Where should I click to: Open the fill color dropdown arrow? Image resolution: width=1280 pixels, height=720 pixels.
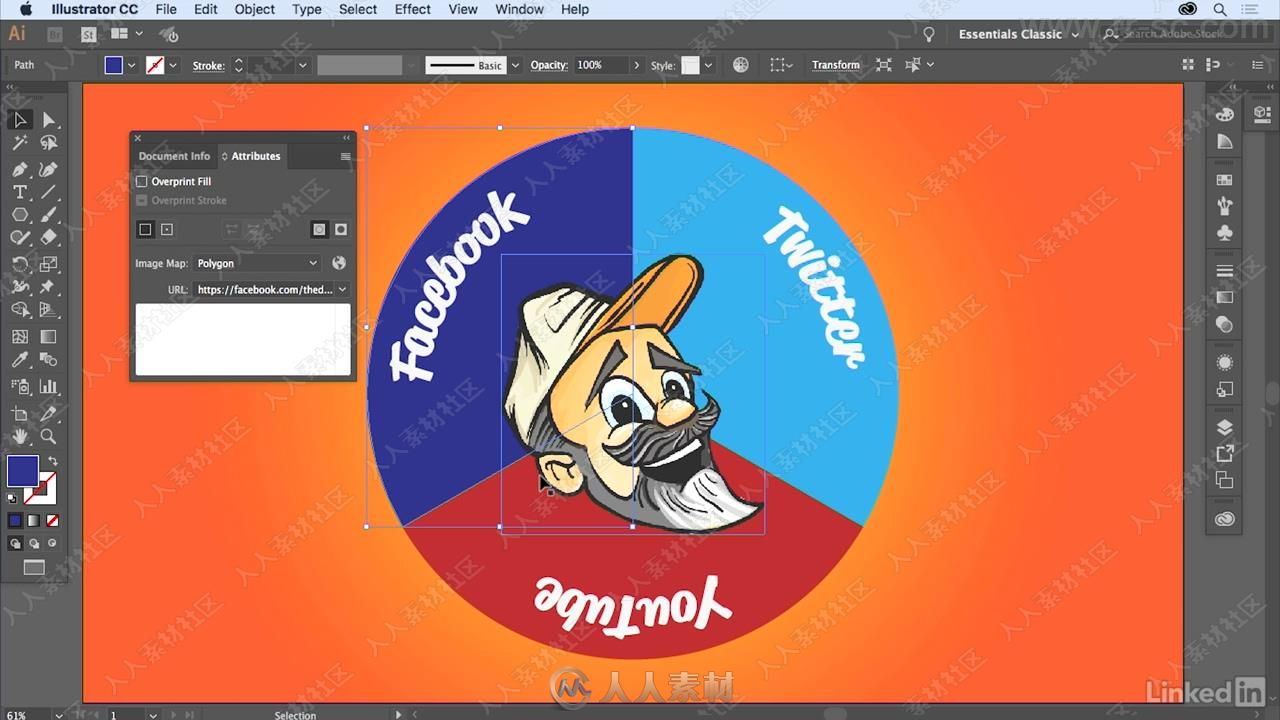coord(132,65)
